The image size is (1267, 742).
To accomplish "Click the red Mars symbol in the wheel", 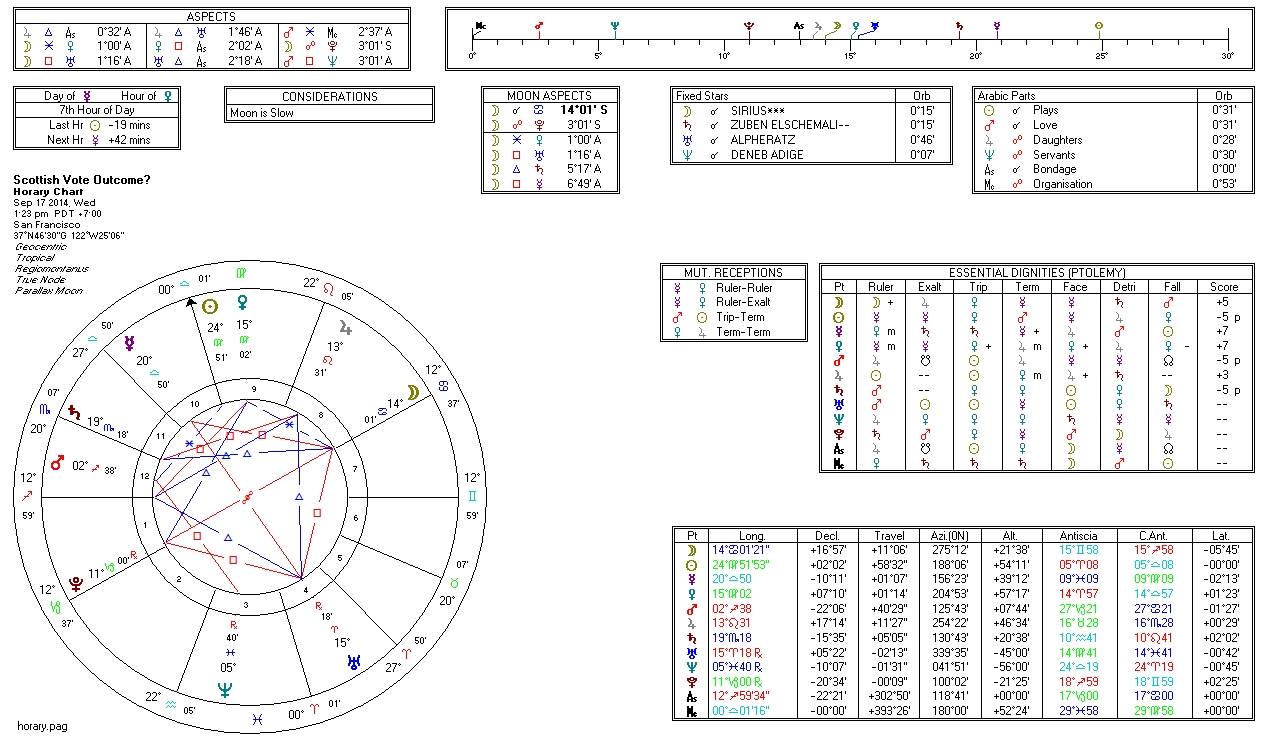I will pyautogui.click(x=57, y=463).
